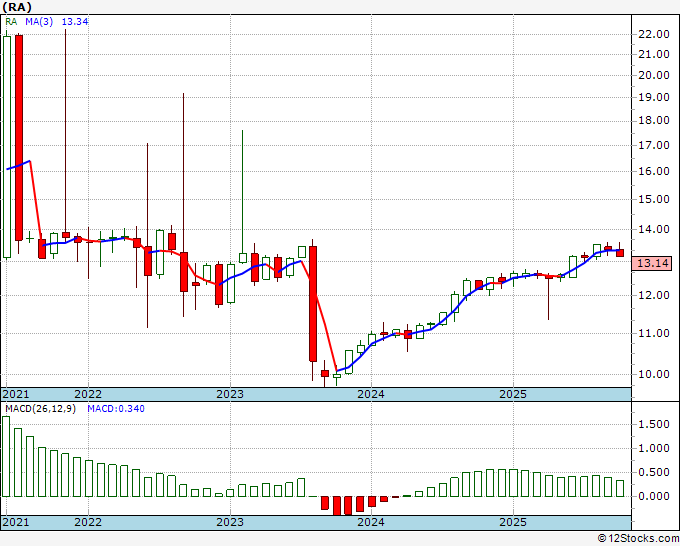Click 2022 on the MACD timeline
Image resolution: width=680 pixels, height=546 pixels.
[x=88, y=522]
